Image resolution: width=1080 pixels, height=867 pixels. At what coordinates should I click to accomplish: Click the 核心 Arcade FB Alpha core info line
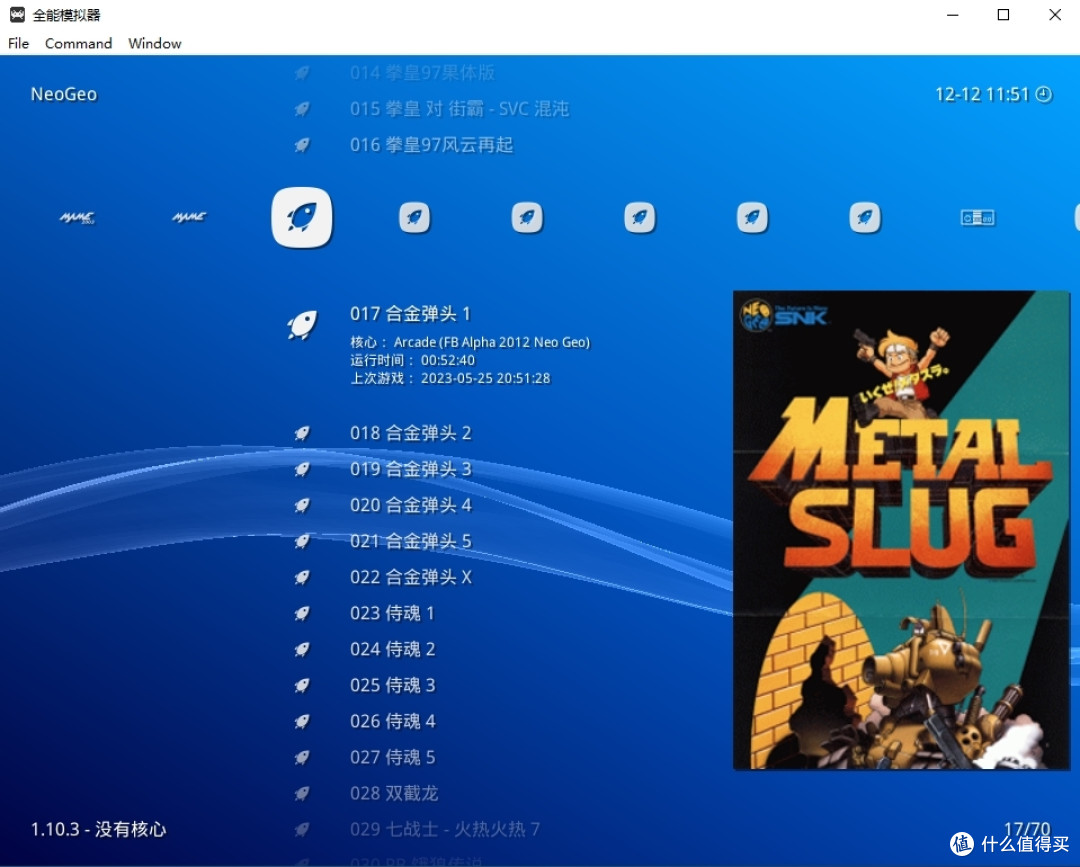(x=470, y=342)
